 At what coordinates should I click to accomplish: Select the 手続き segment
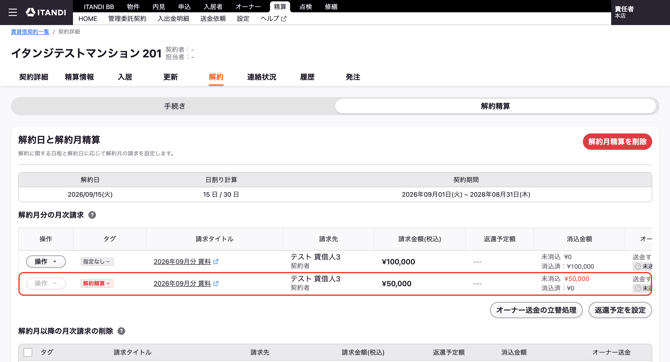174,106
